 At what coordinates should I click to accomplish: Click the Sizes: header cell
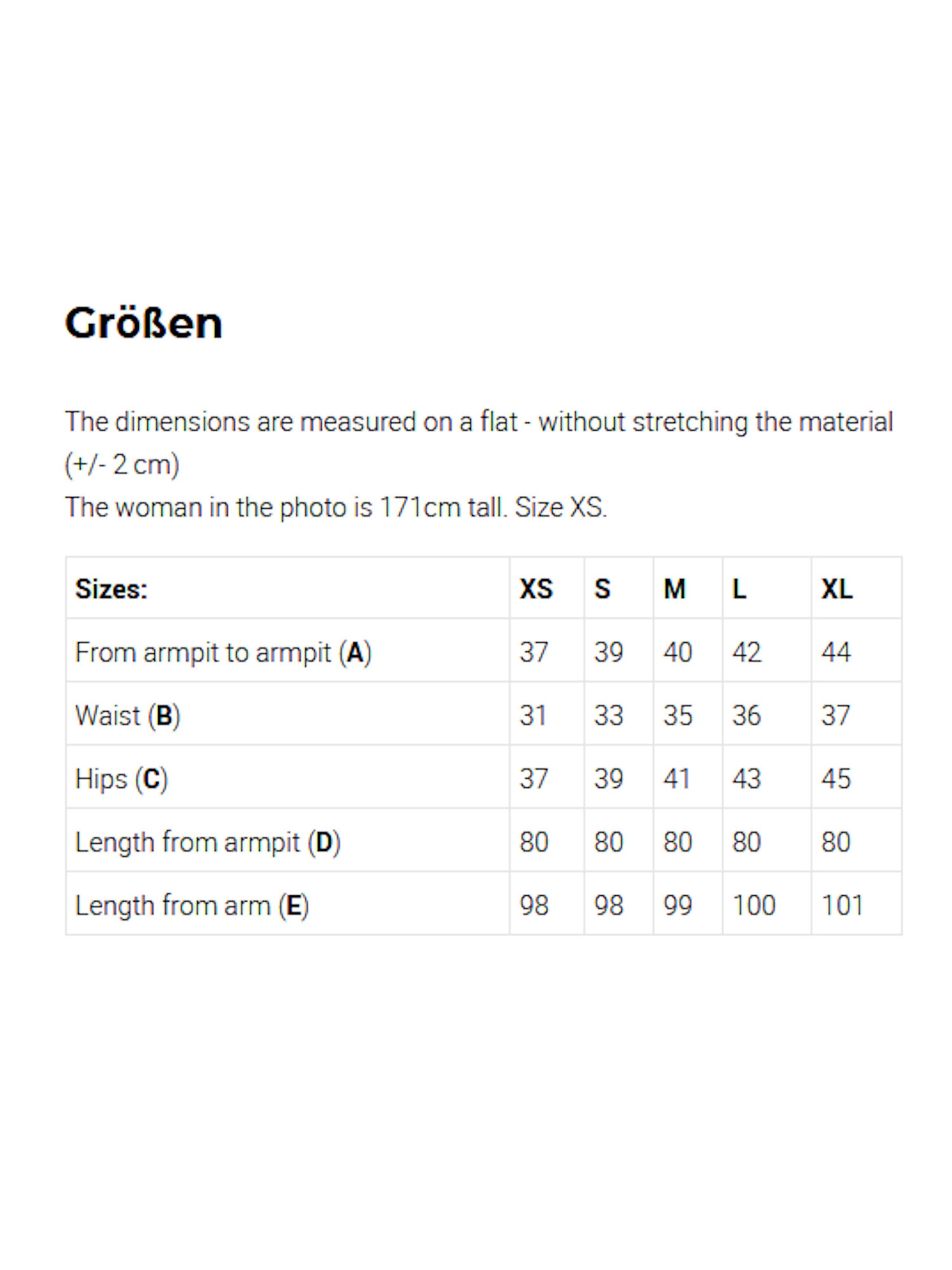[111, 589]
